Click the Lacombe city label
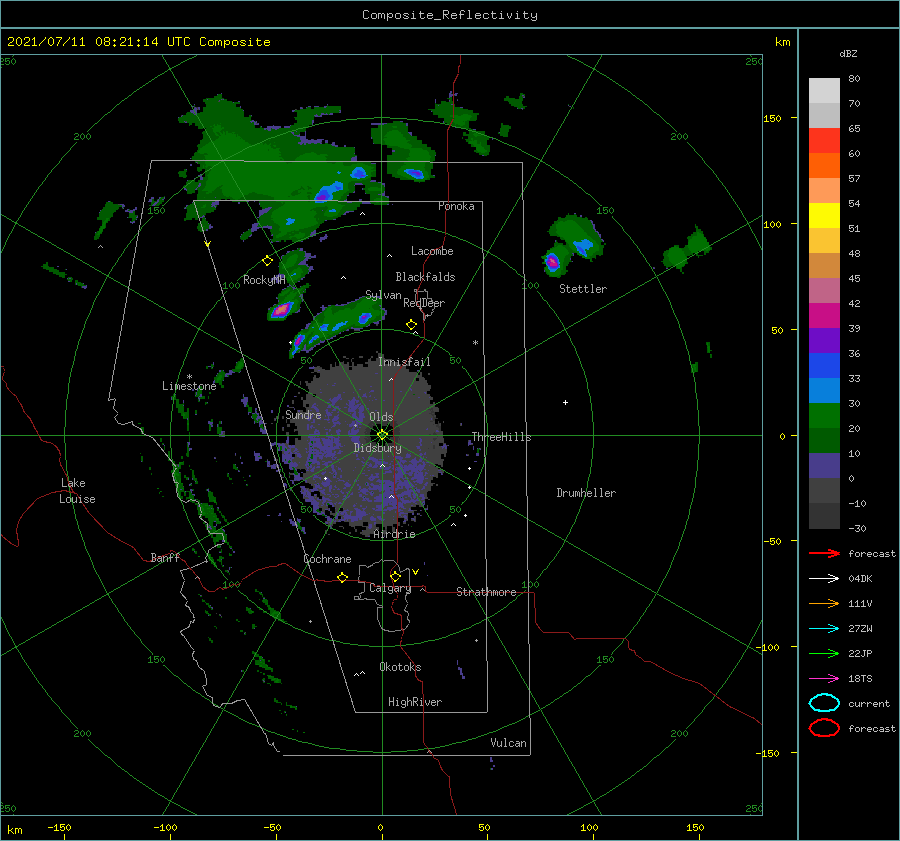Image resolution: width=900 pixels, height=841 pixels. [432, 251]
